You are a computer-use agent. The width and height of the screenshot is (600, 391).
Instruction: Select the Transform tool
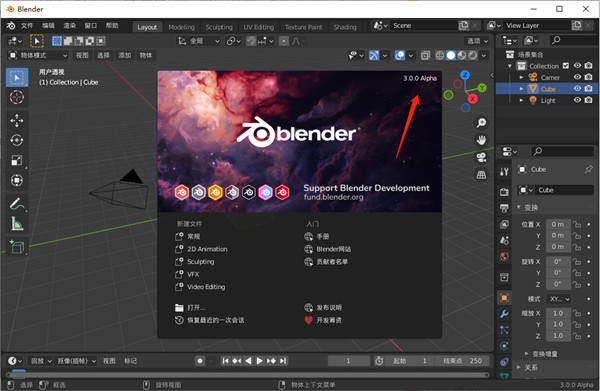point(16,180)
